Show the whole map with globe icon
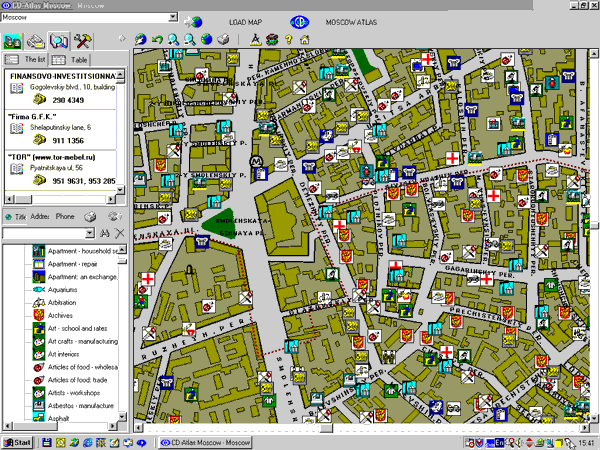The width and height of the screenshot is (600, 450). (x=206, y=39)
